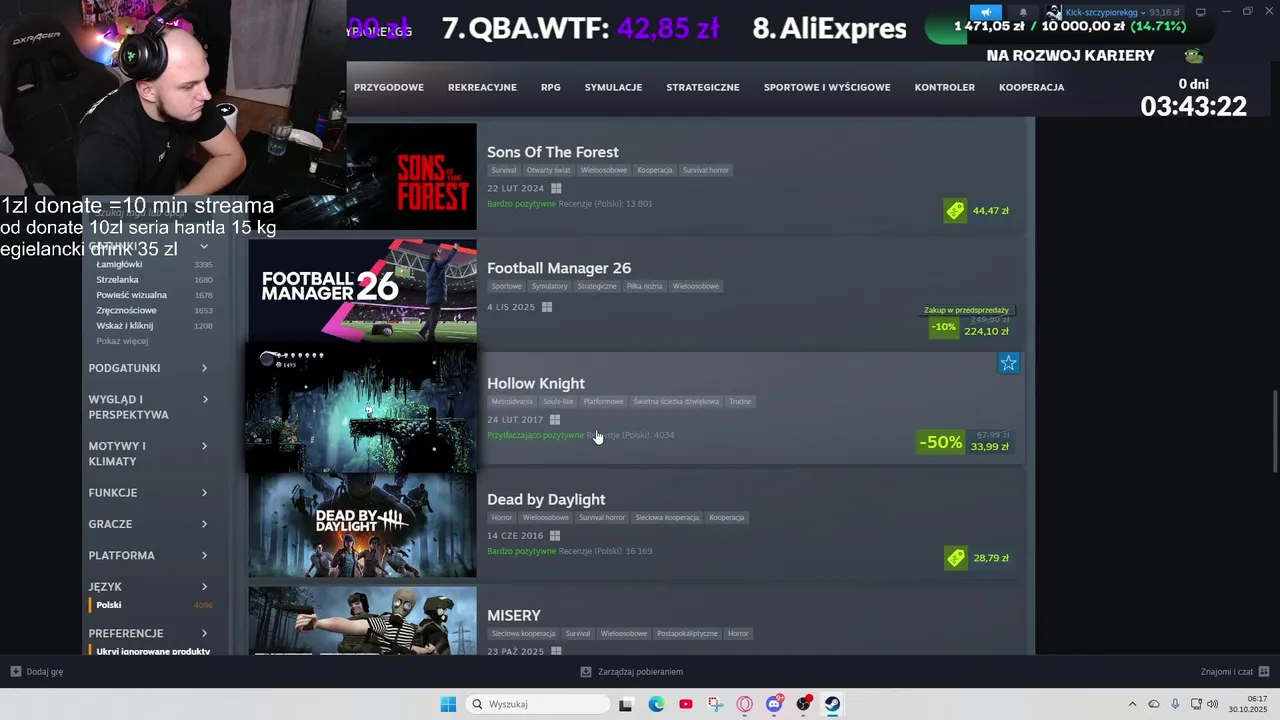Open the SYMULACJE category tab

pos(613,87)
